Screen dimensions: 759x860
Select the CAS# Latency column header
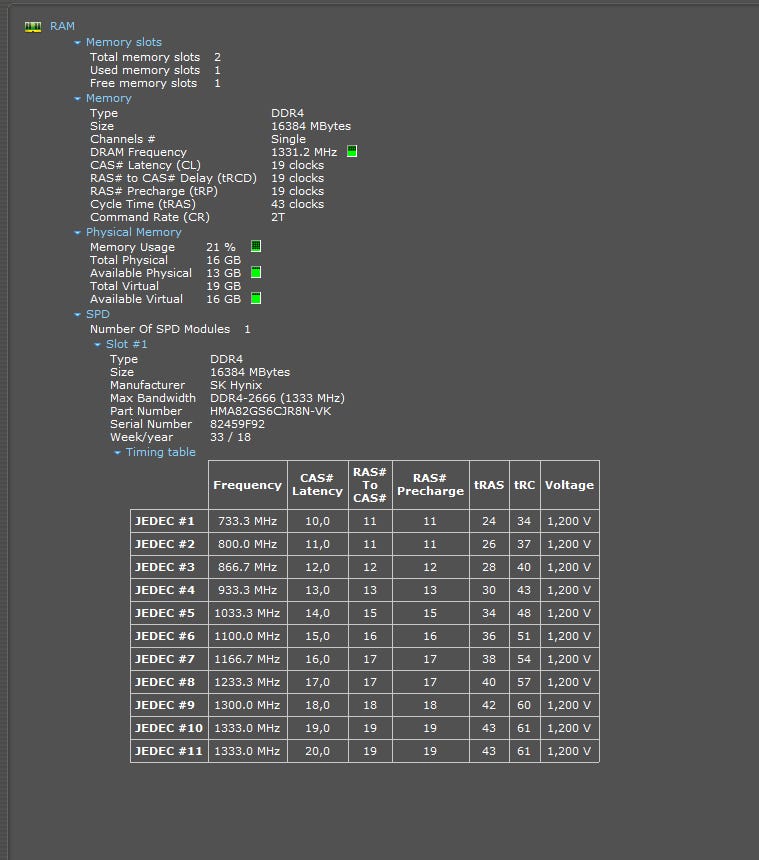pyautogui.click(x=317, y=485)
